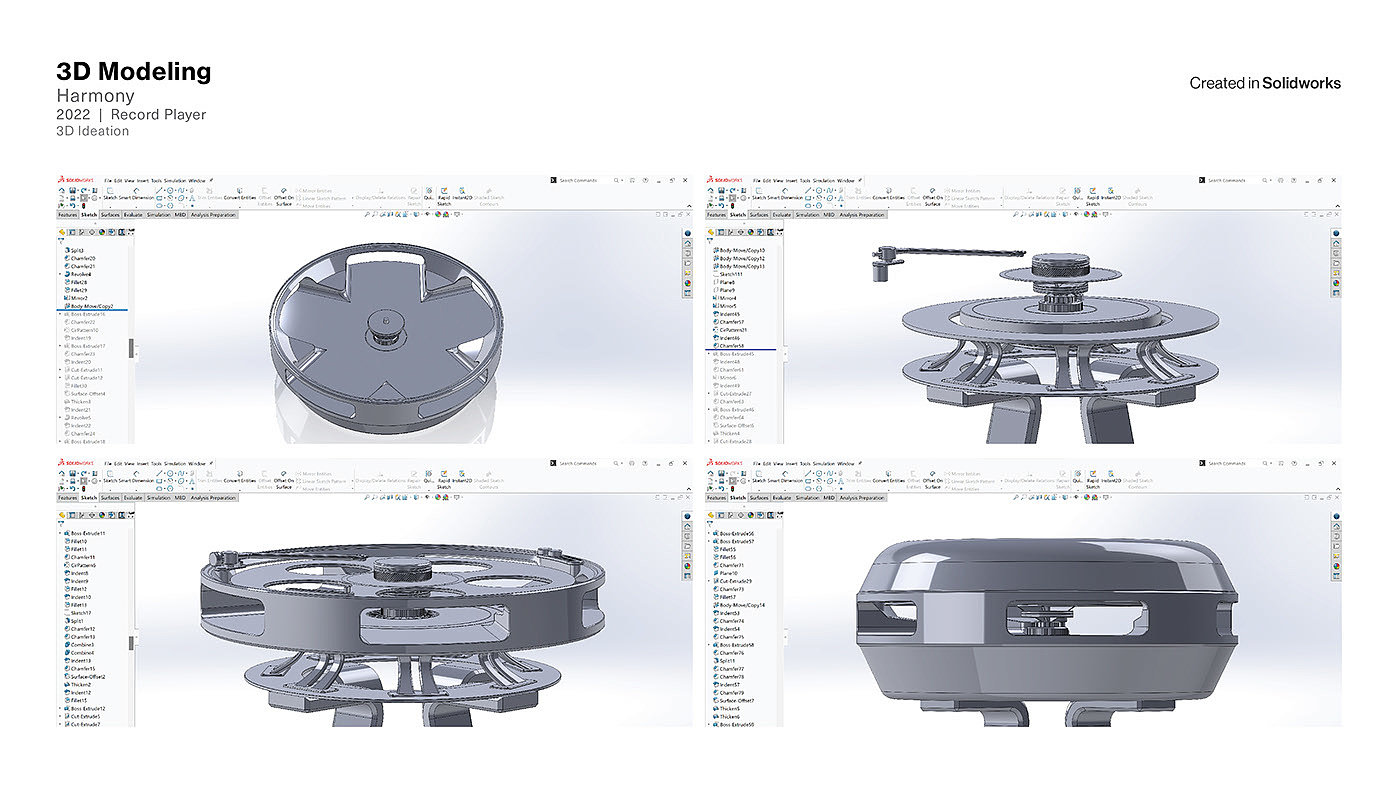Viewport: 1400px width, 788px height.
Task: Open the Custom Properties icon in ring-frame task pane
Action: point(689,574)
